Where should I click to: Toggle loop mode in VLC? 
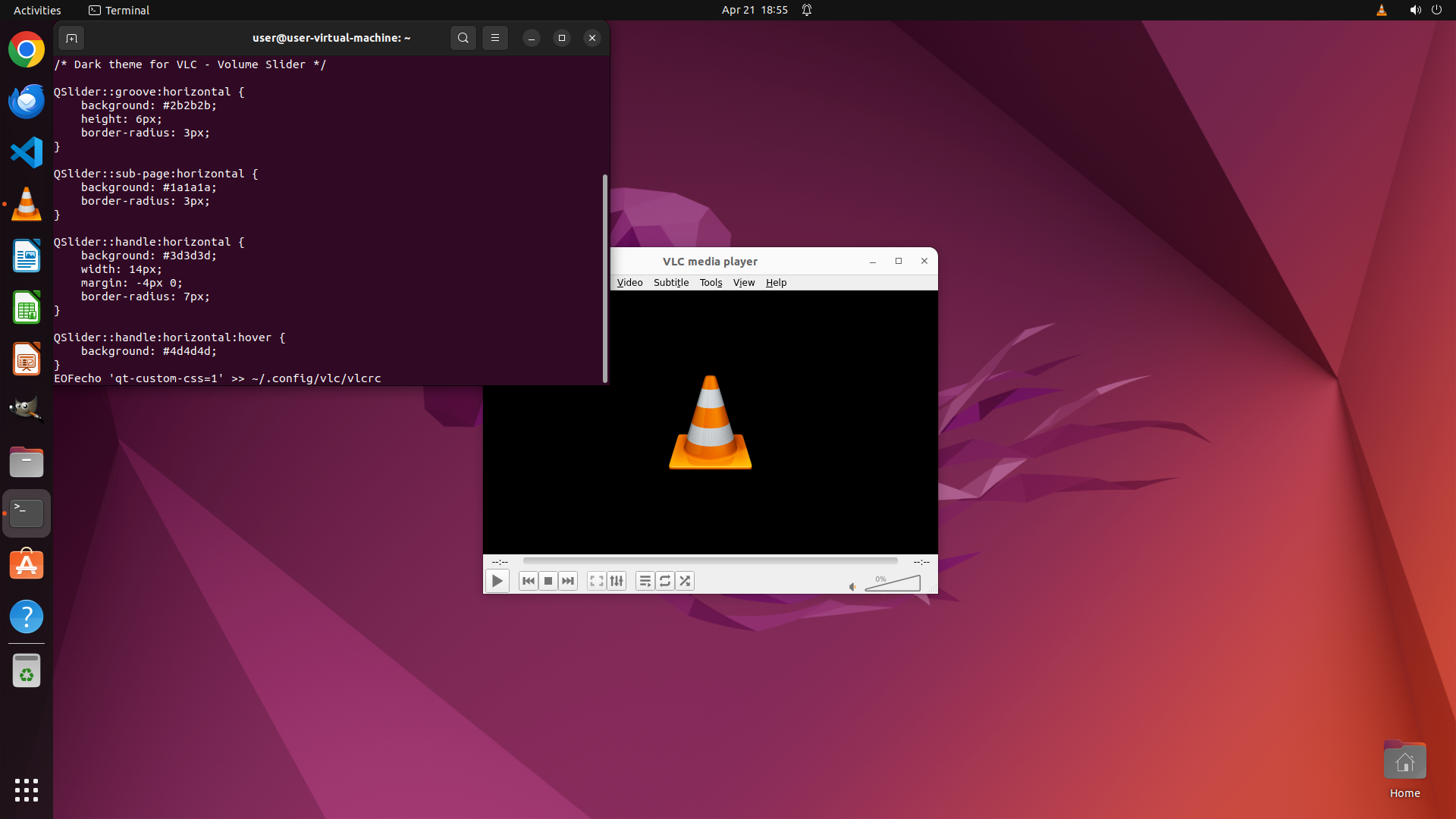(665, 581)
